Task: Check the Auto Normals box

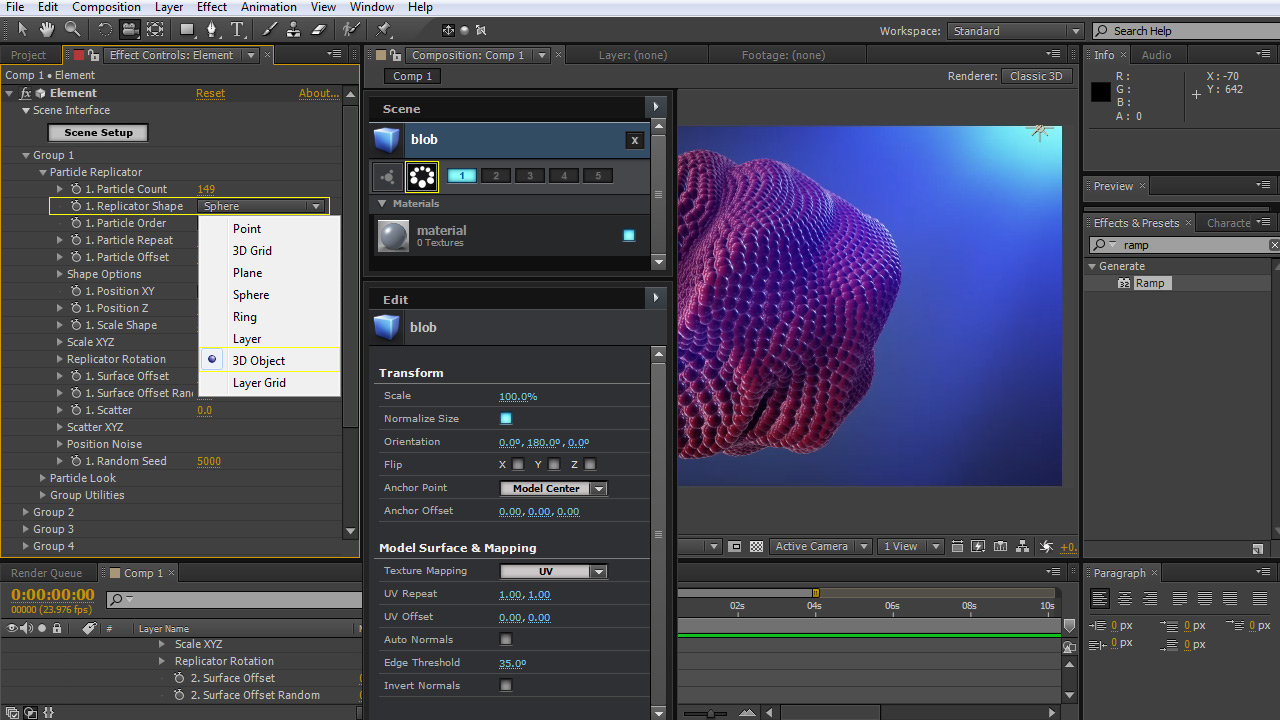Action: tap(506, 640)
